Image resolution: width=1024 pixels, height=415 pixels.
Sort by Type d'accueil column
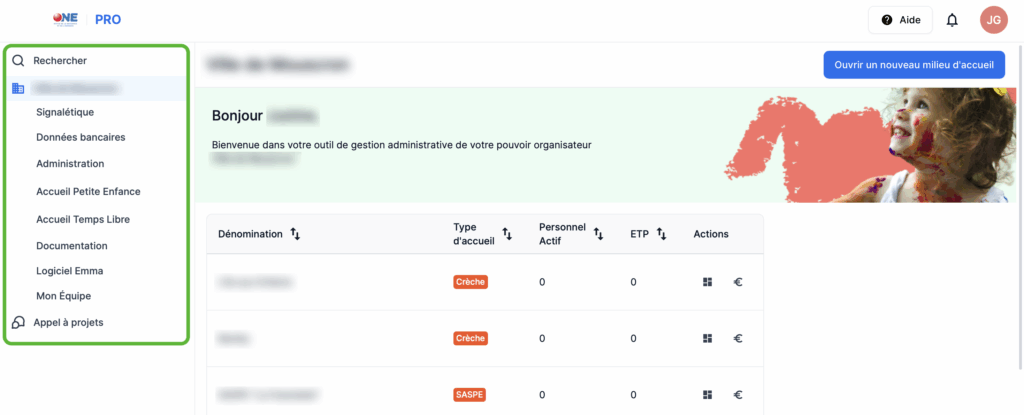(507, 234)
